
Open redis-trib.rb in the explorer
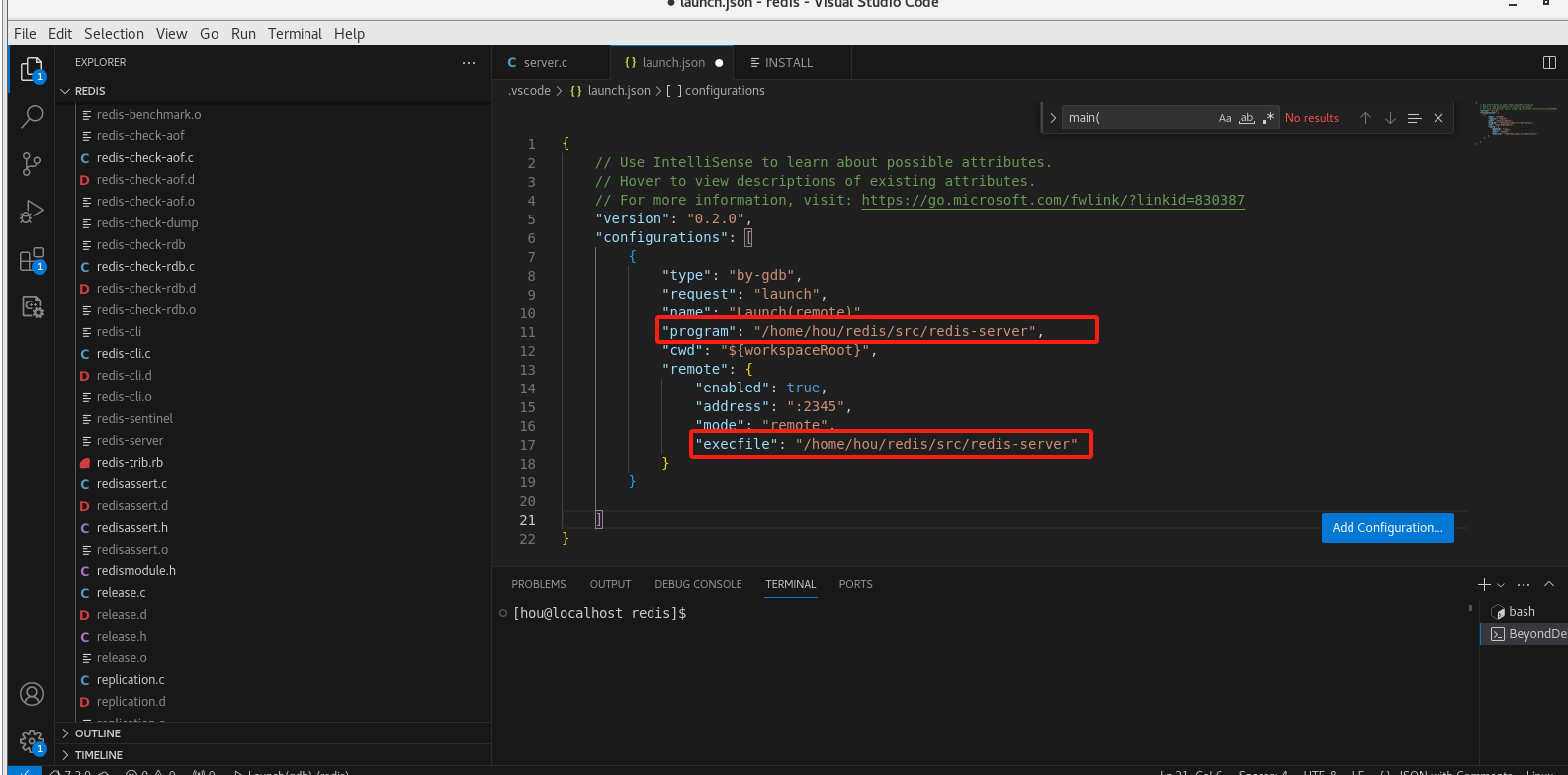130,462
